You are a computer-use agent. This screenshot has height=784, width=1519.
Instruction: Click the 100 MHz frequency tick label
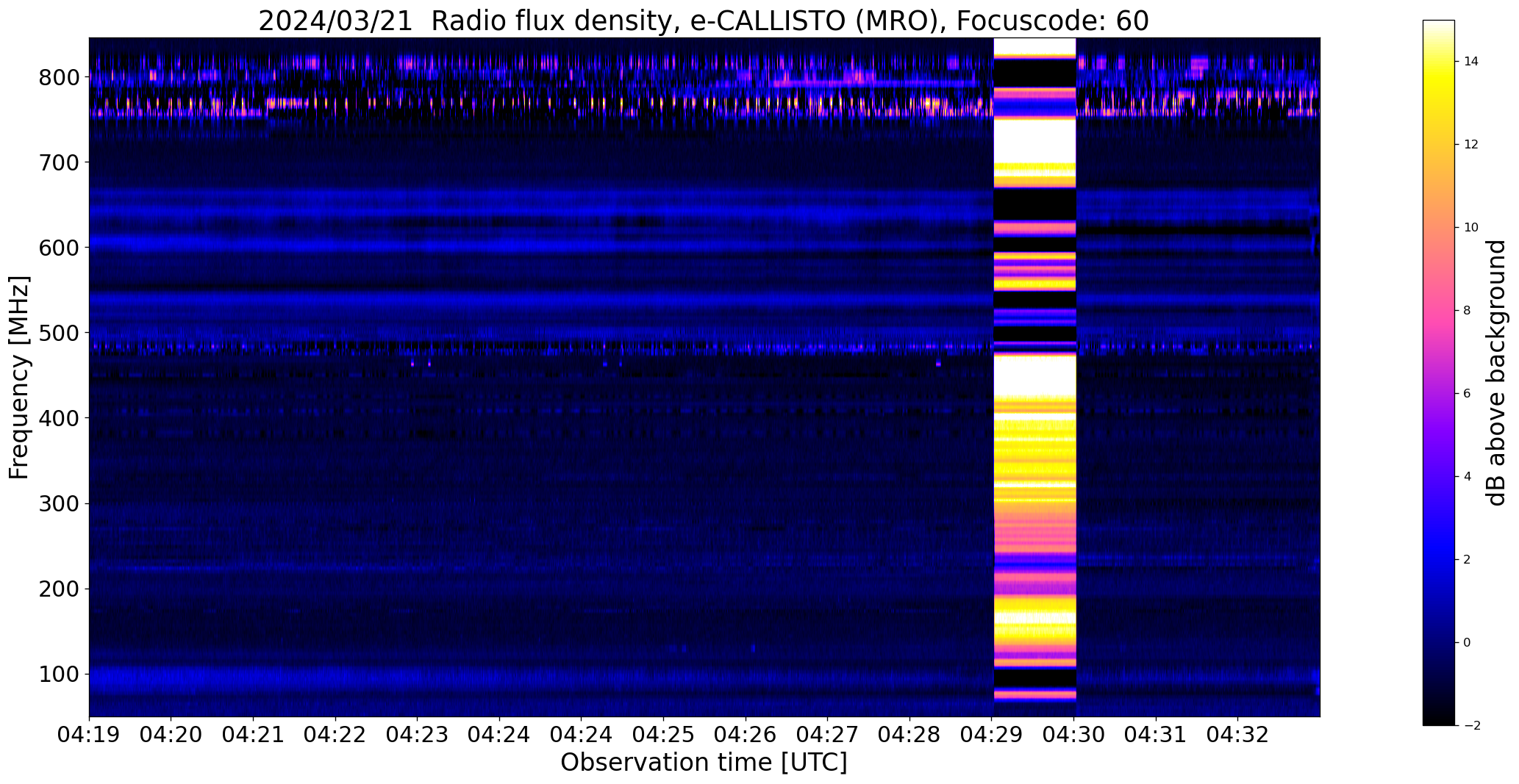coord(58,674)
